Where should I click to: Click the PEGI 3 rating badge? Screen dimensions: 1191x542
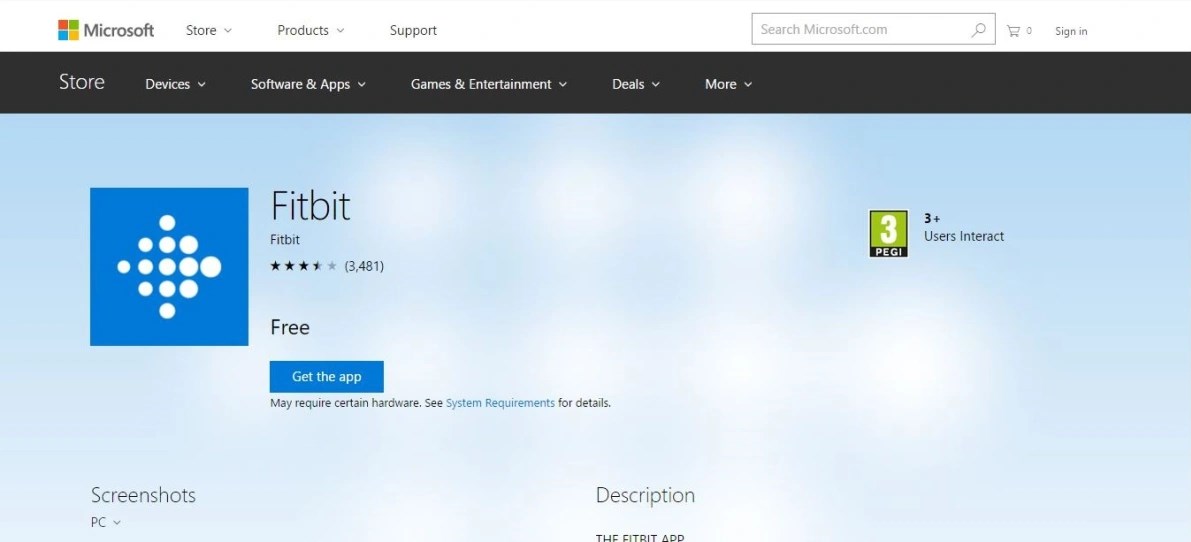889,234
